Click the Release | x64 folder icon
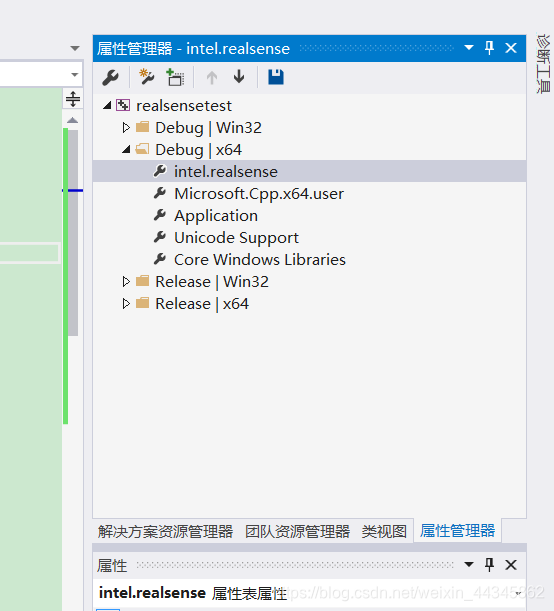The width and height of the screenshot is (554, 611). pyautogui.click(x=143, y=303)
